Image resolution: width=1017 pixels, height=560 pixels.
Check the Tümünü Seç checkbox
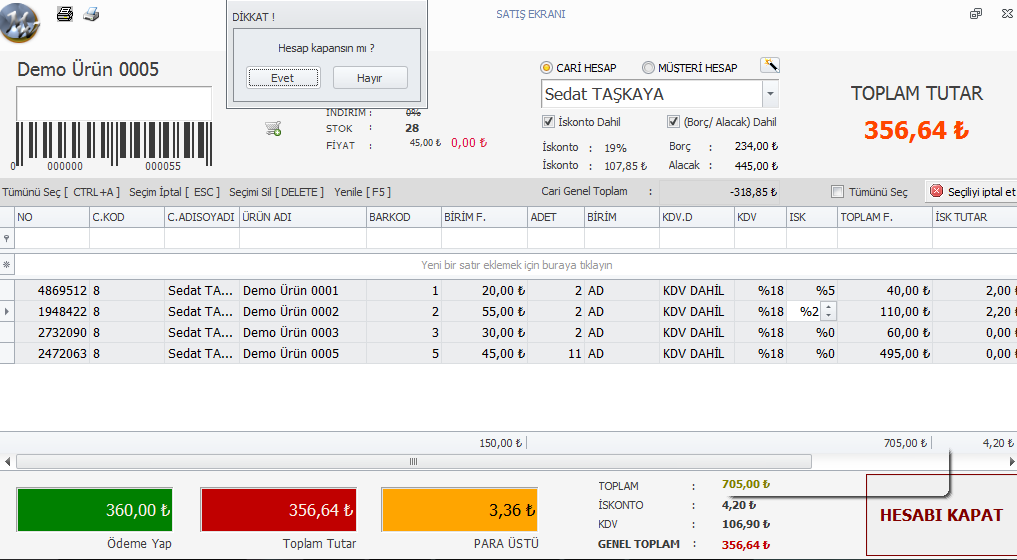pyautogui.click(x=838, y=192)
